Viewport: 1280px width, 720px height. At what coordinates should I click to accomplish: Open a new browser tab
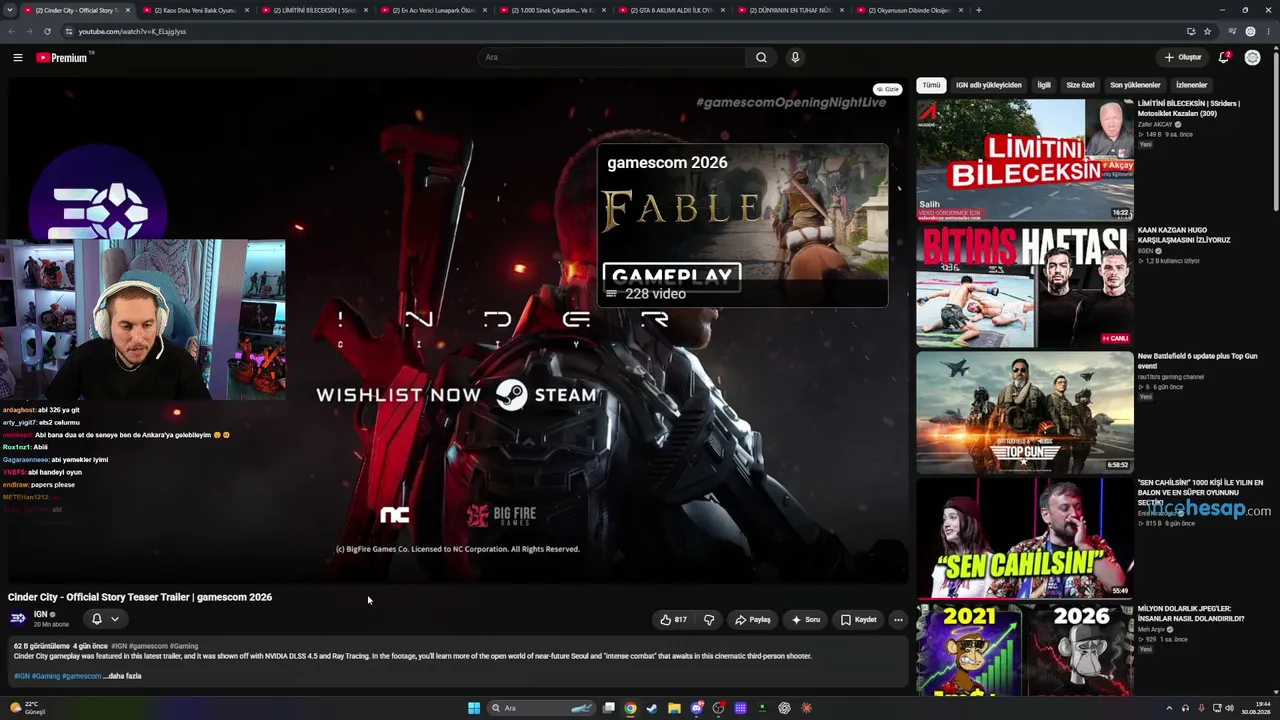(x=978, y=10)
